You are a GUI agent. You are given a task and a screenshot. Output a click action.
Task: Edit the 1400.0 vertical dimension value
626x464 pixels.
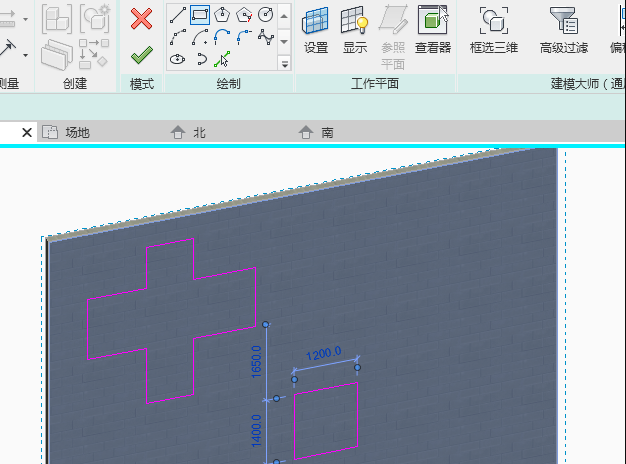(x=256, y=431)
